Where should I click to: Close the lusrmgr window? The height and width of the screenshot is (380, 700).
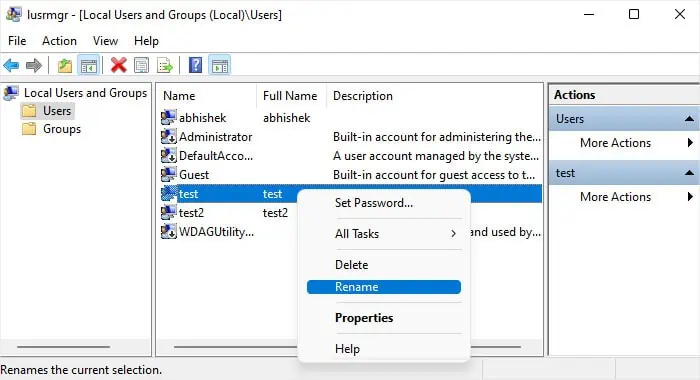click(x=679, y=14)
